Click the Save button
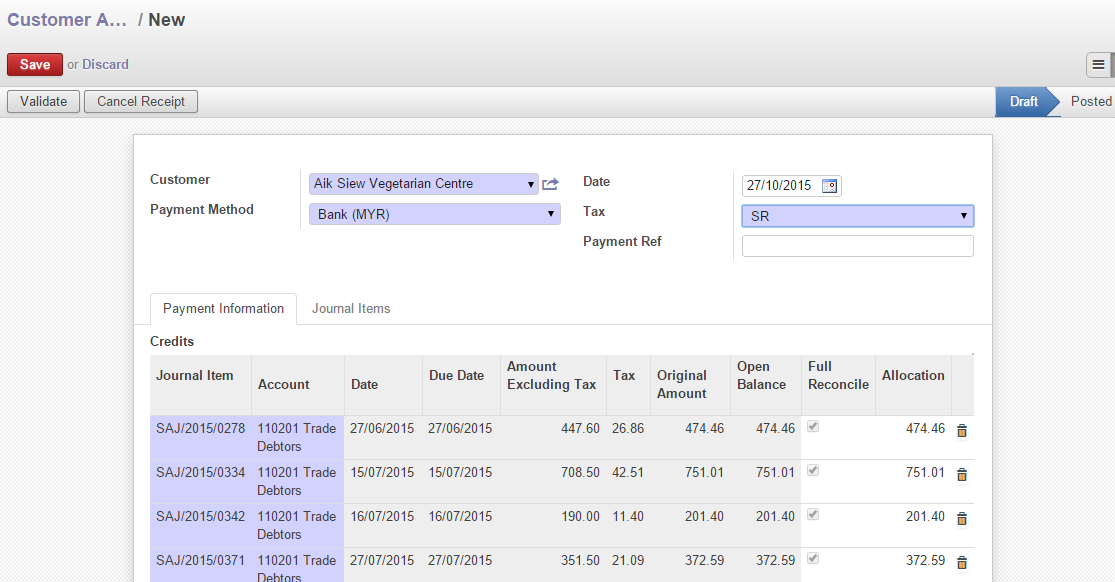Image resolution: width=1115 pixels, height=582 pixels. click(34, 63)
